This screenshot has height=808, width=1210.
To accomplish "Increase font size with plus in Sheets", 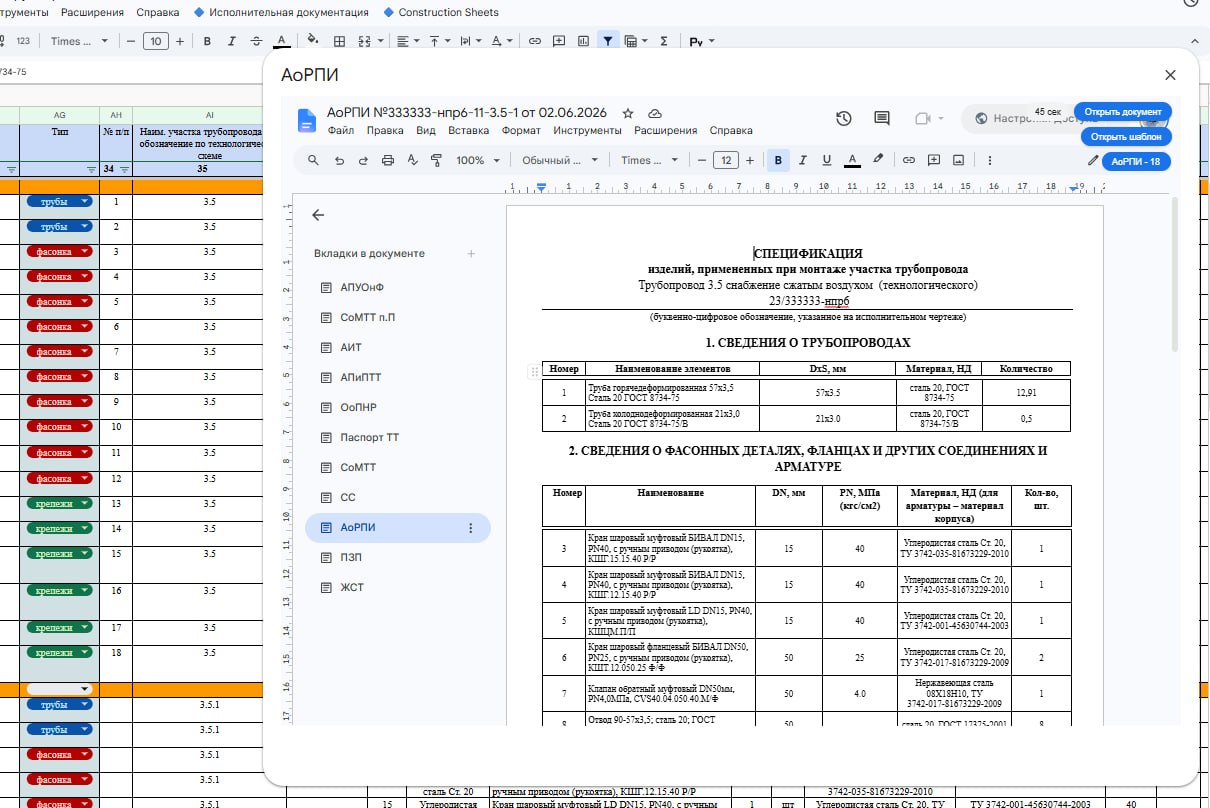I will (x=180, y=41).
